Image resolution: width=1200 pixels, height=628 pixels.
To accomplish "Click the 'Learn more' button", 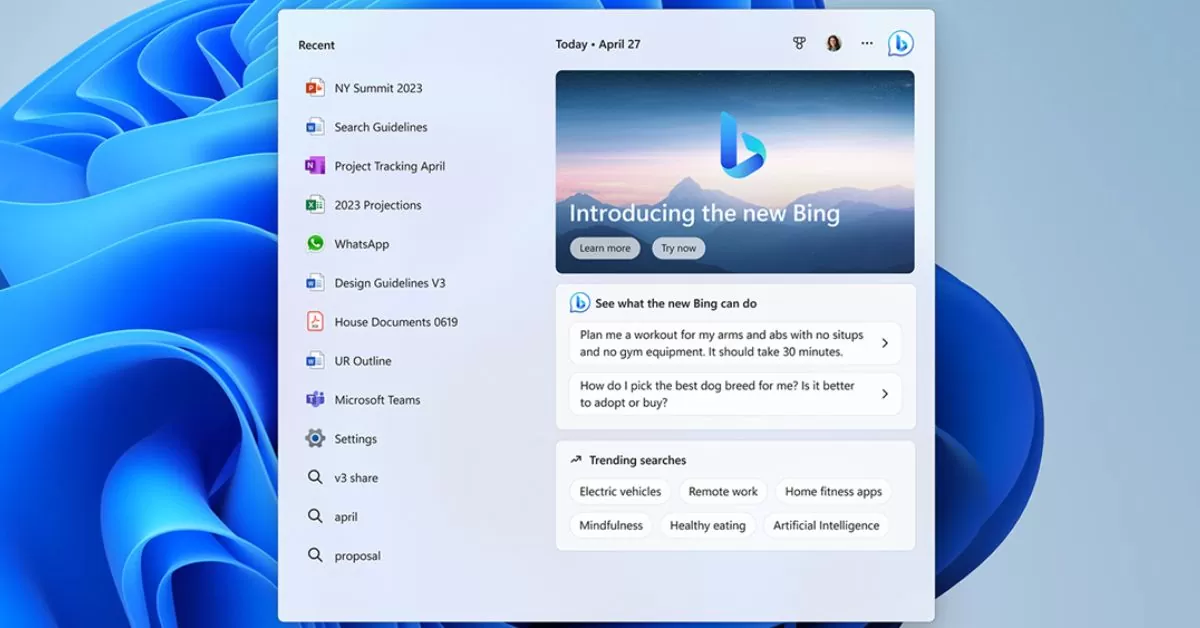I will coord(605,248).
